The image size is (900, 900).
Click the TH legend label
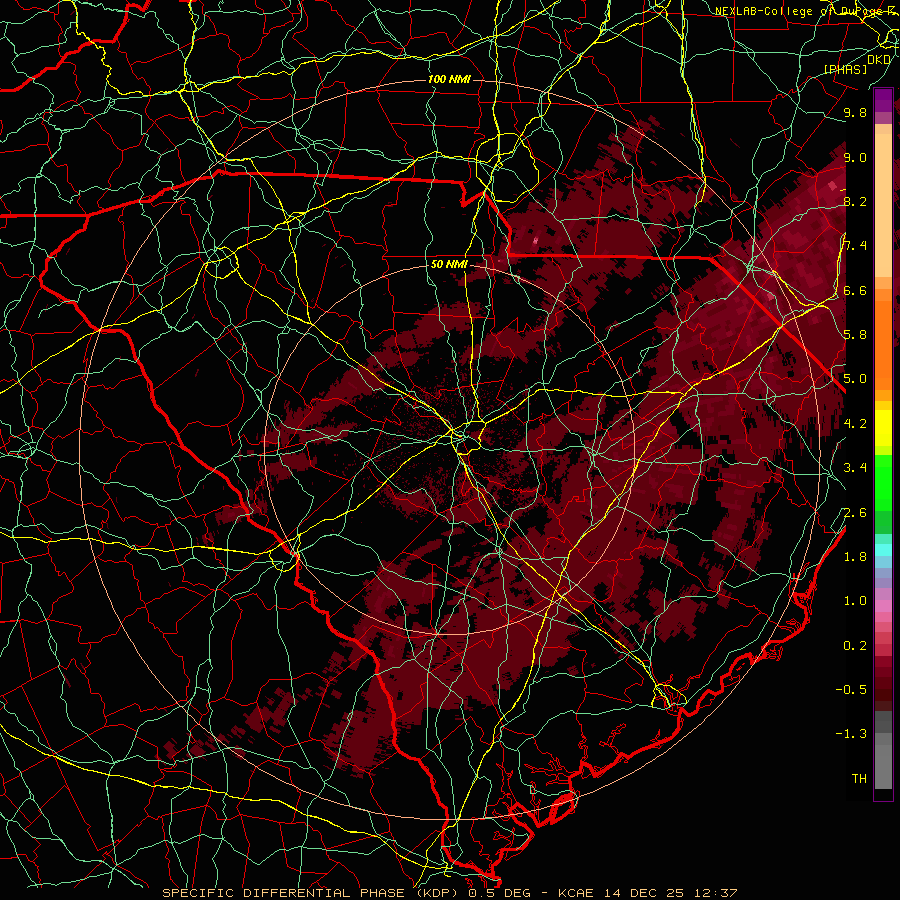[859, 779]
